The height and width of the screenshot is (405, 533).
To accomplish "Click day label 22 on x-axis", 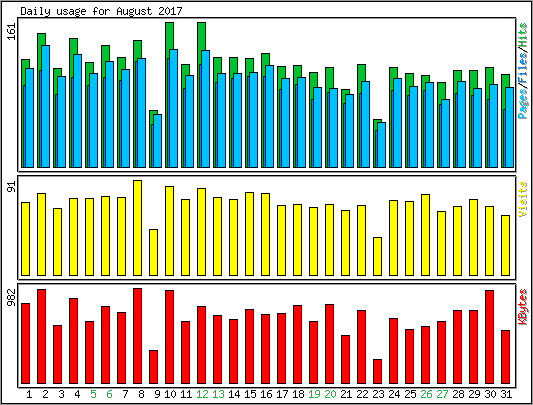I will click(x=362, y=394).
